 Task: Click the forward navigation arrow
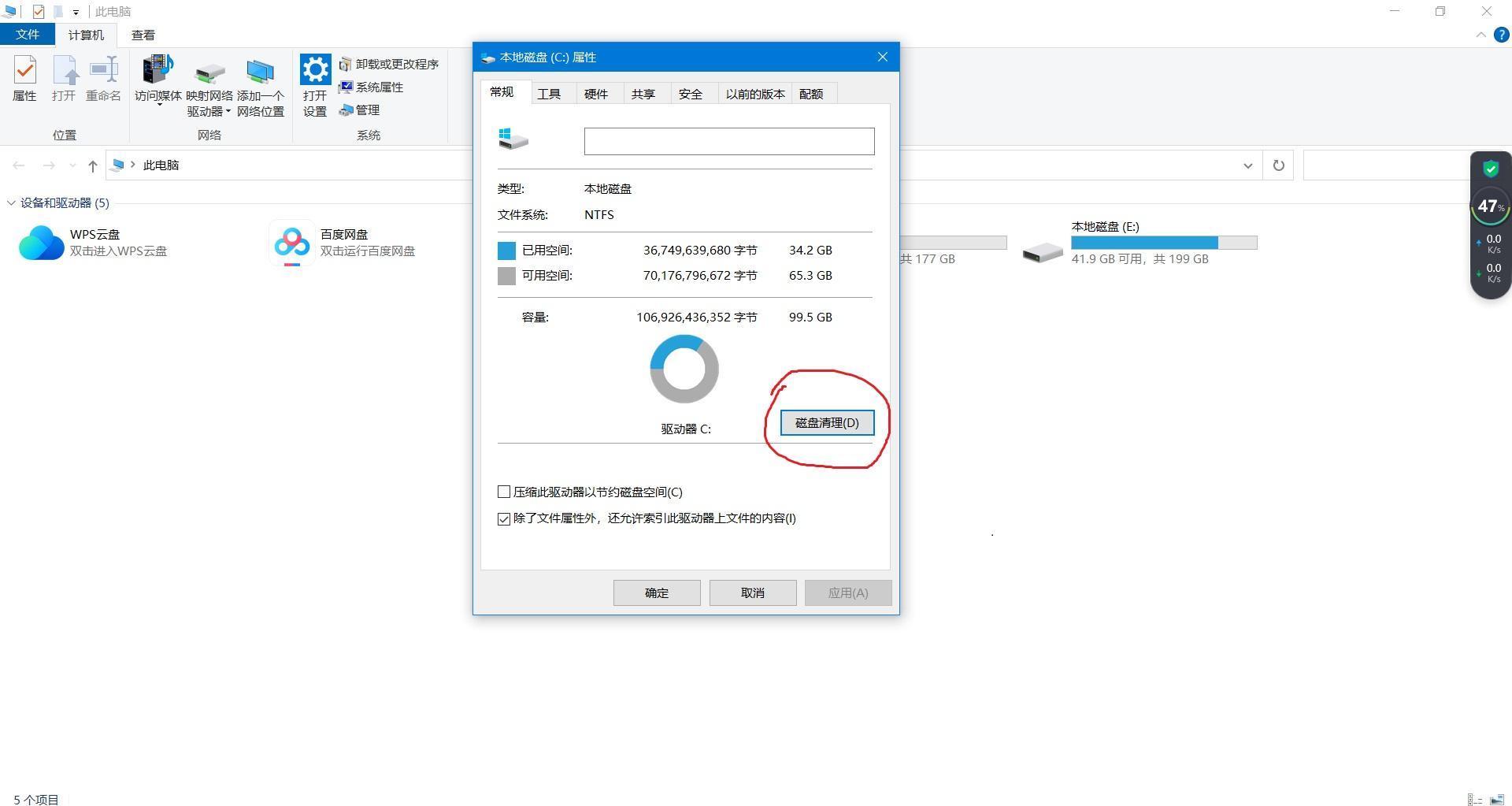pyautogui.click(x=49, y=165)
